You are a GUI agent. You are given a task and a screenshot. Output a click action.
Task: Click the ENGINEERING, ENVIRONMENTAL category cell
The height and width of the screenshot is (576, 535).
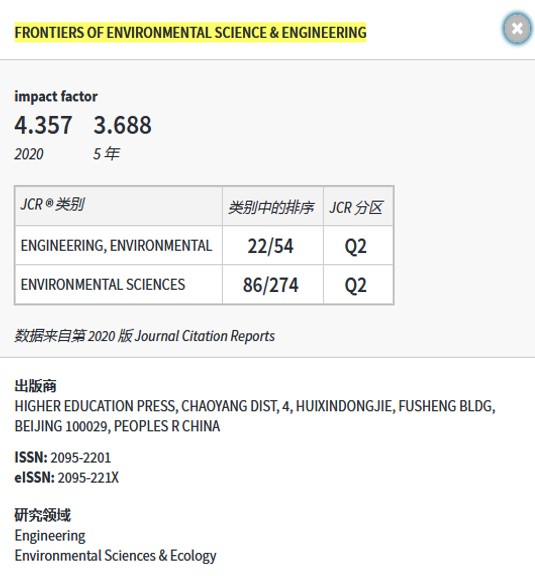click(x=119, y=245)
